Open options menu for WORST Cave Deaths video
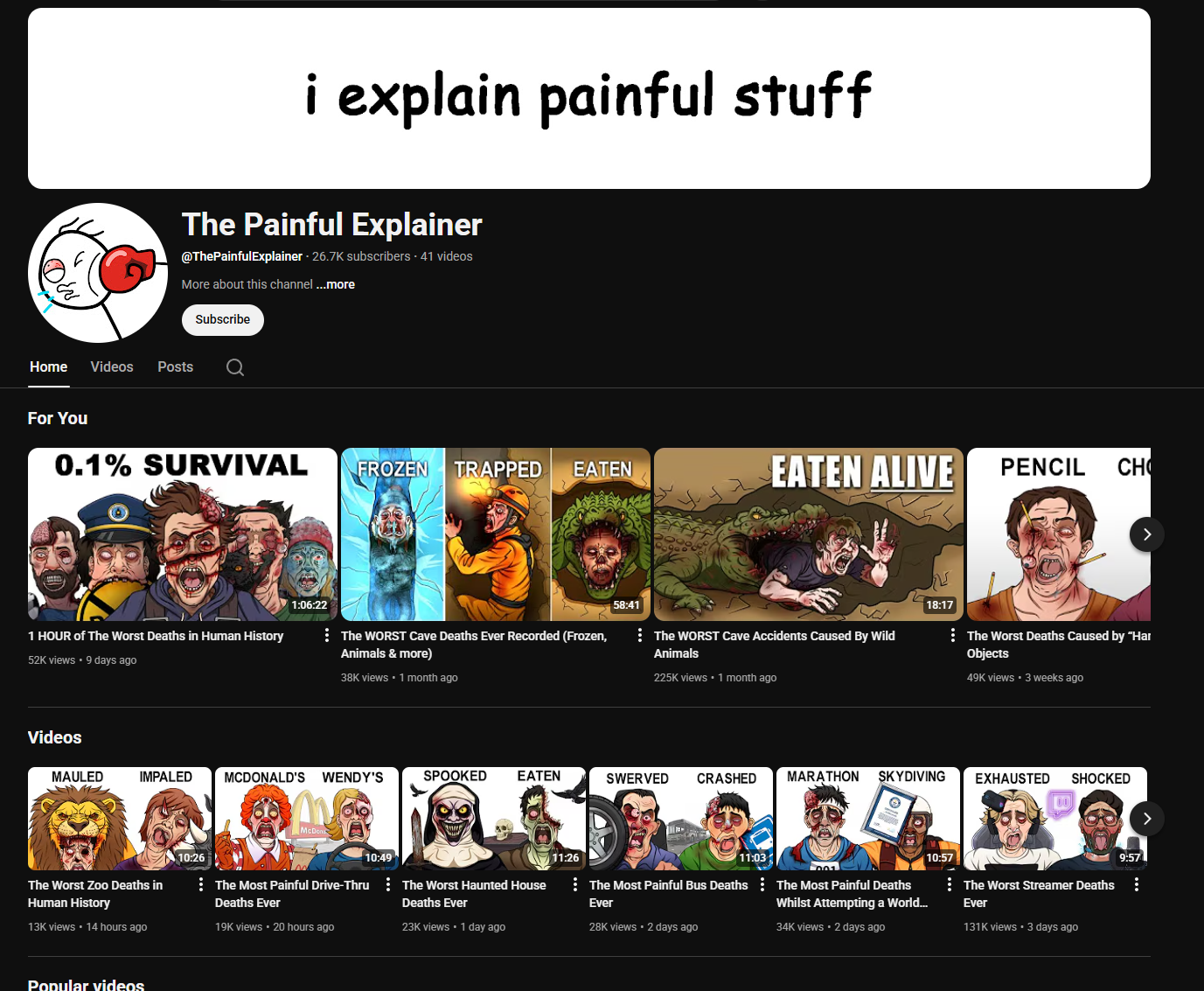This screenshot has width=1204, height=991. pyautogui.click(x=640, y=636)
